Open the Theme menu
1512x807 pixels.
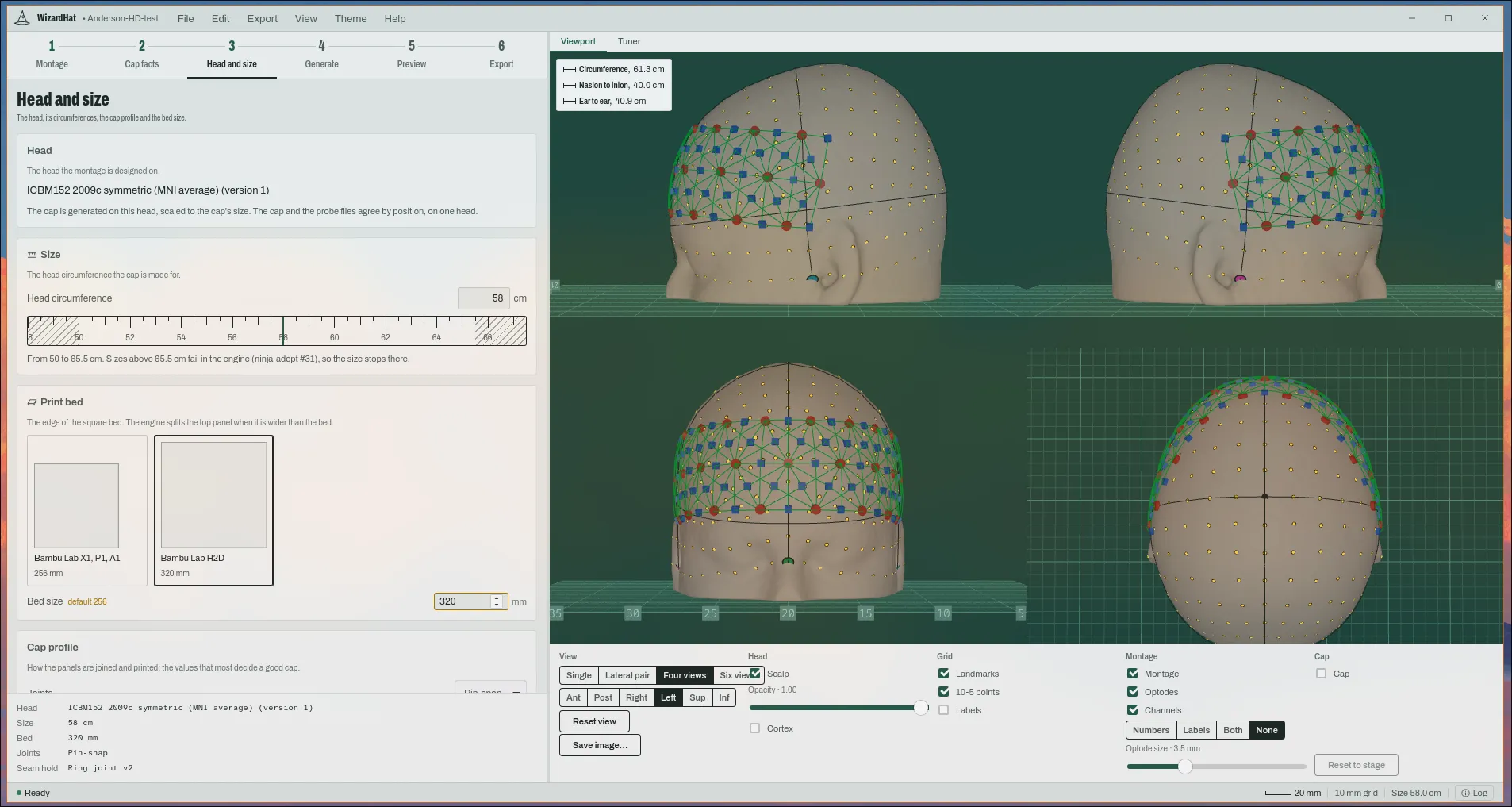pyautogui.click(x=351, y=19)
